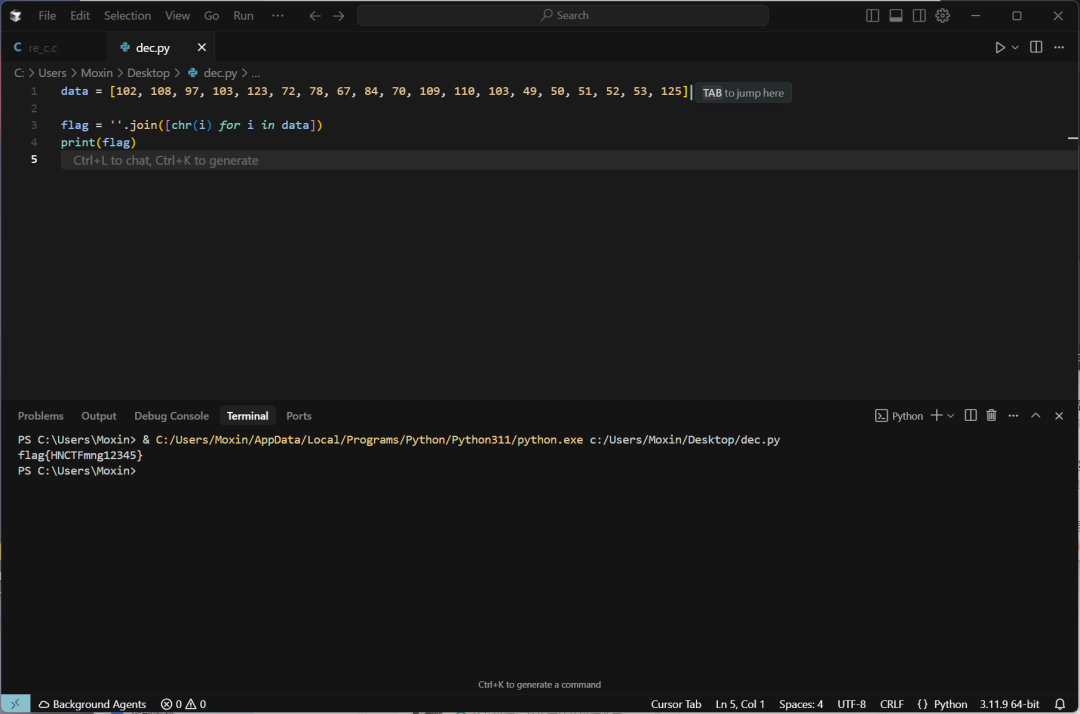1080x714 pixels.
Task: Click Cursor Tab in the status bar
Action: 676,704
